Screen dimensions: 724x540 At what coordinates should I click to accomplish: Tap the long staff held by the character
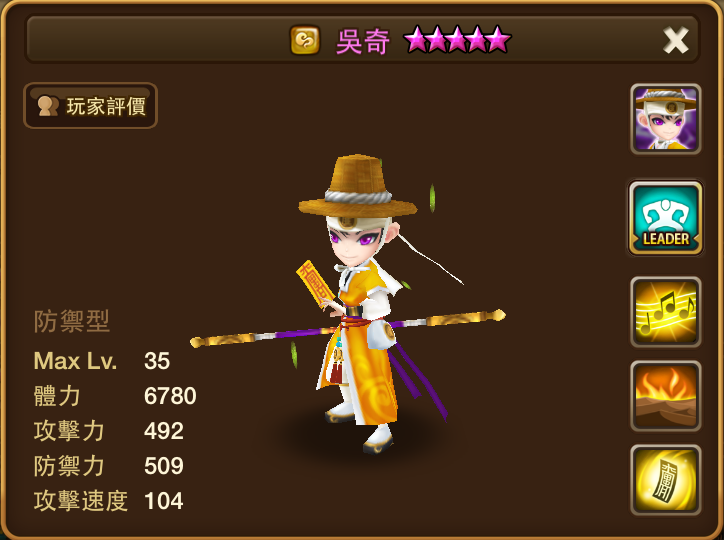coord(348,329)
